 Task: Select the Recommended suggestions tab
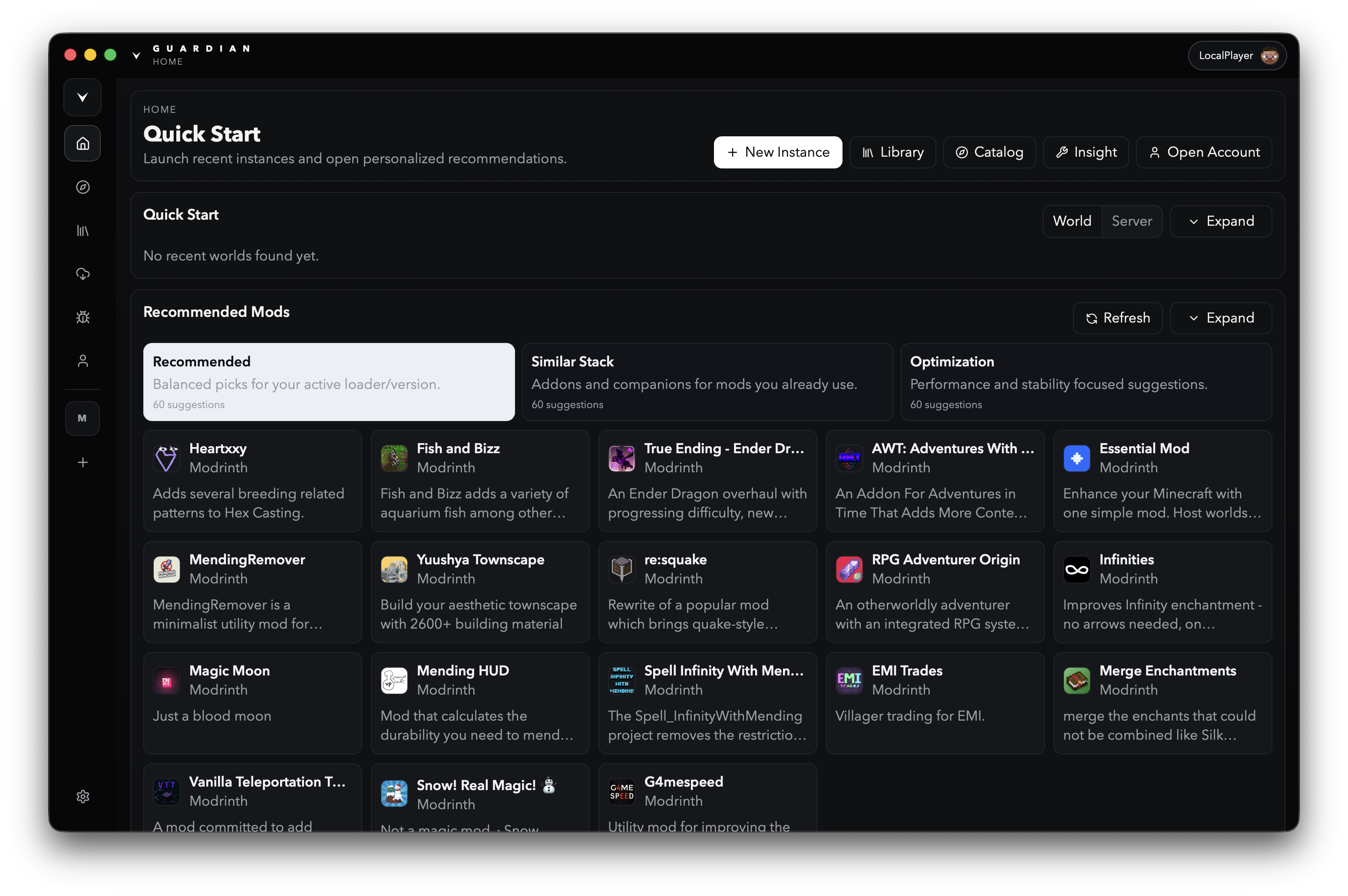[x=329, y=382]
